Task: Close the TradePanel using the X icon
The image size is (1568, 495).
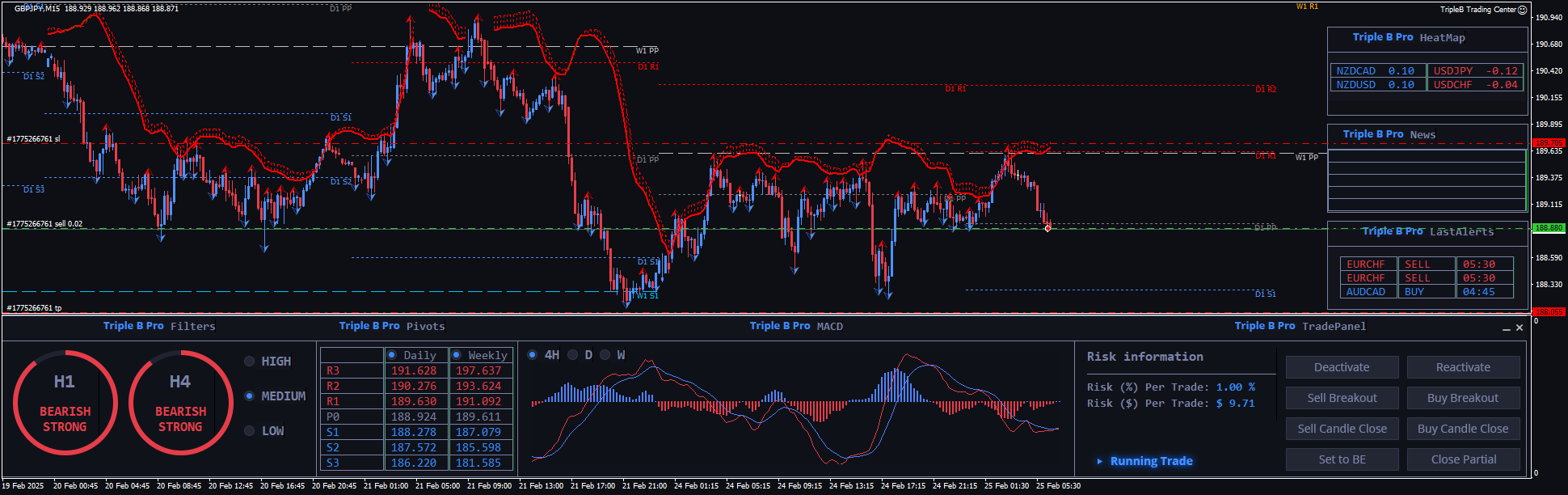Action: point(1520,328)
